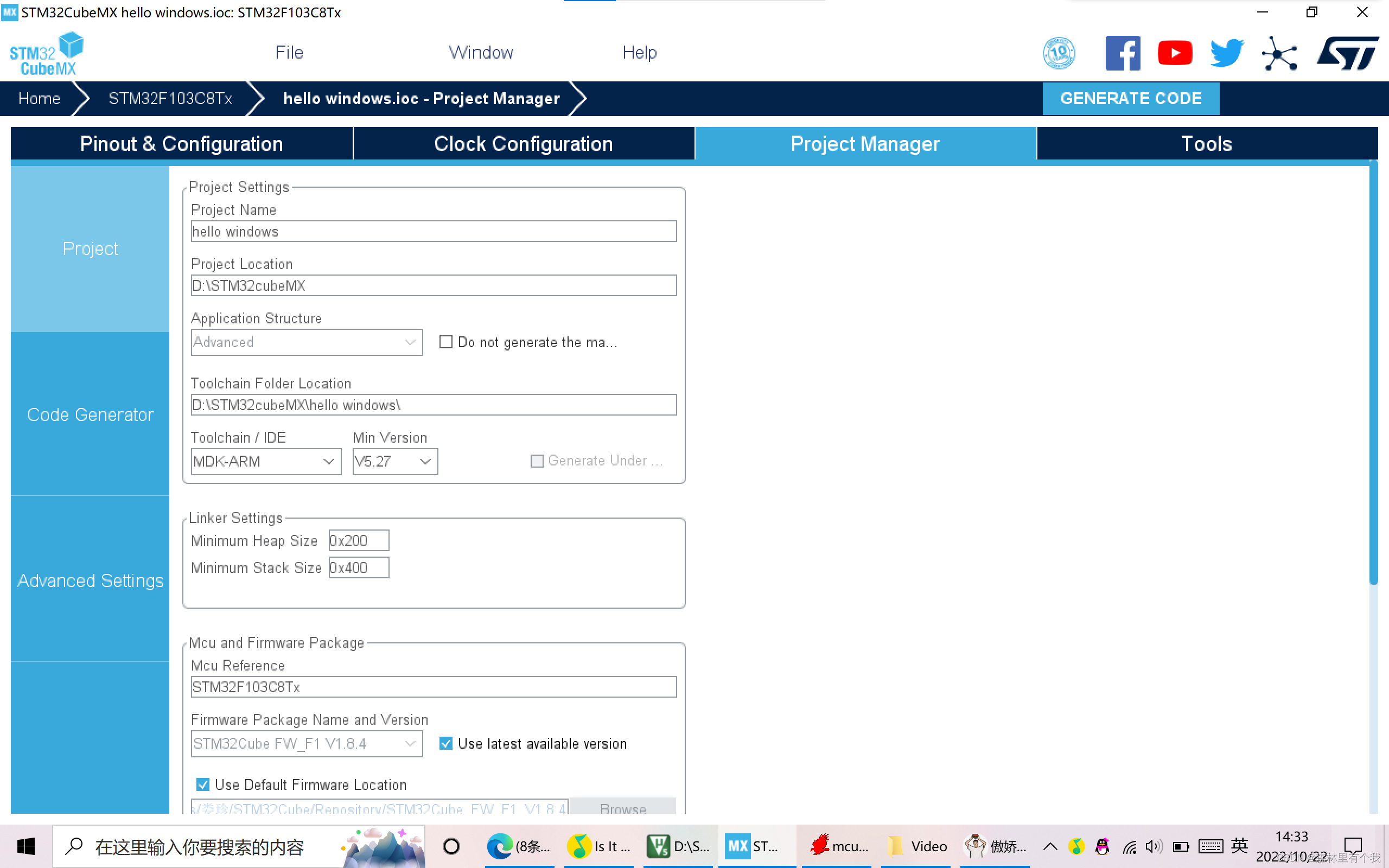
Task: Click the ST network/community icon
Action: click(x=1280, y=52)
